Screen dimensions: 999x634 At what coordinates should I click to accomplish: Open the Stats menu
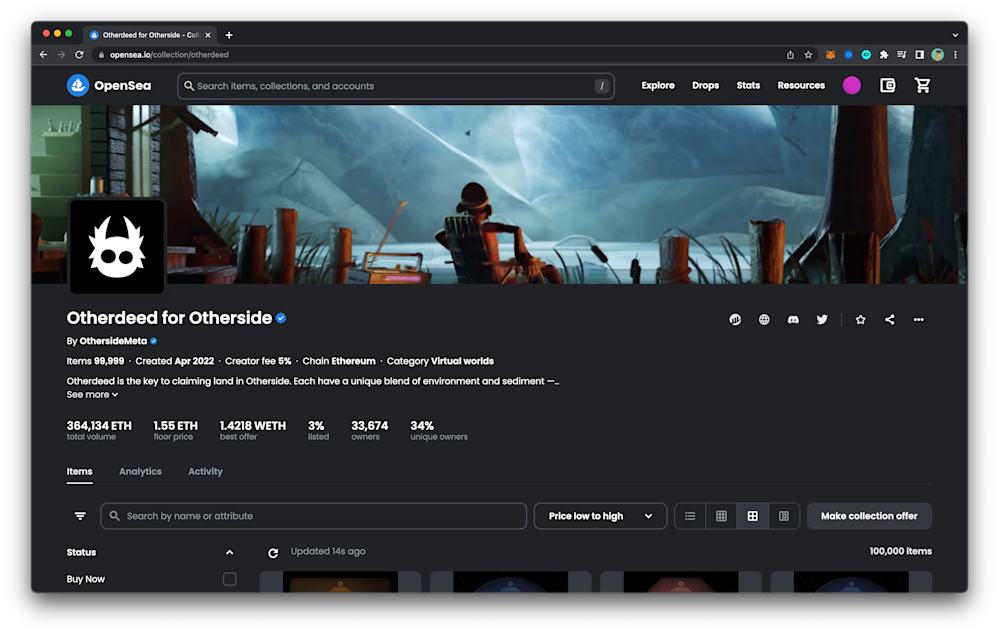748,85
